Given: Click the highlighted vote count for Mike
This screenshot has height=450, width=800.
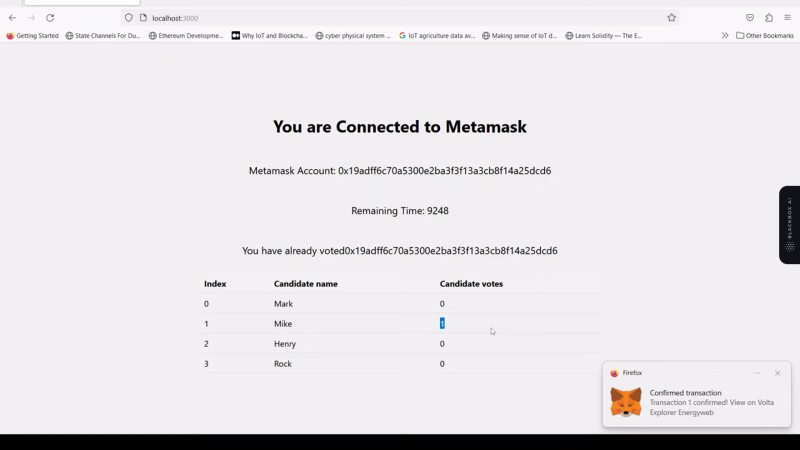Looking at the screenshot, I should (442, 323).
